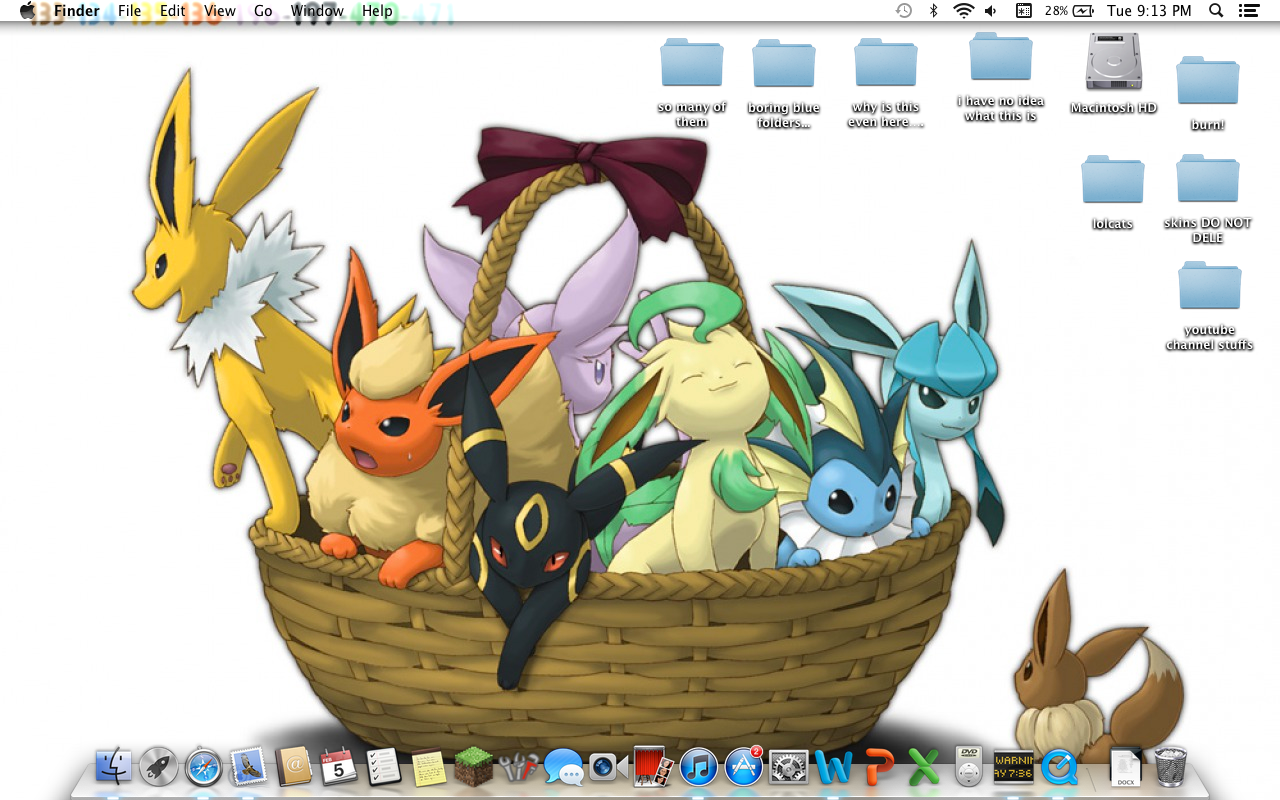Viewport: 1280px width, 800px height.
Task: Open the Finder File menu
Action: (x=129, y=11)
